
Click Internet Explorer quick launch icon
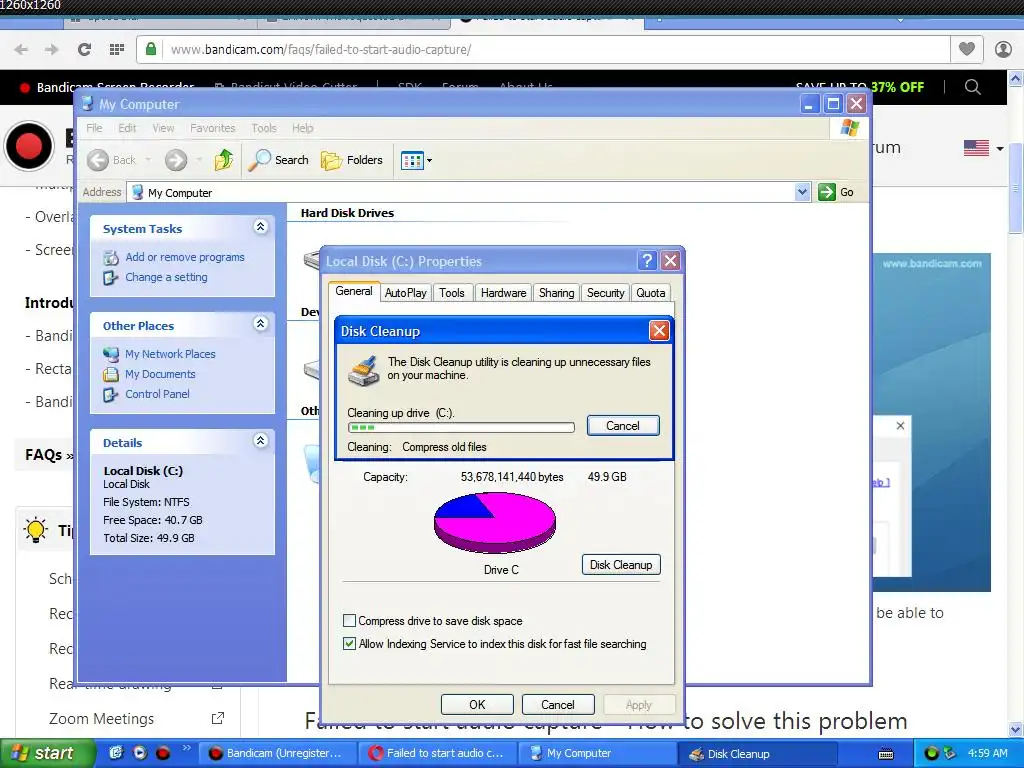[116, 753]
